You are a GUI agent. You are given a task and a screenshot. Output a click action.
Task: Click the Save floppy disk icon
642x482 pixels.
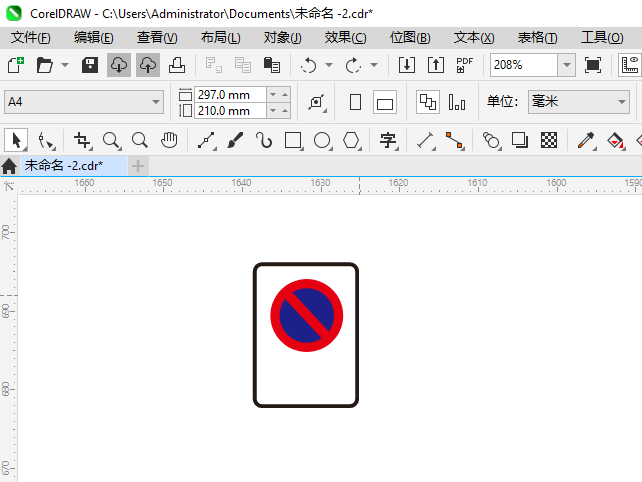pyautogui.click(x=90, y=65)
